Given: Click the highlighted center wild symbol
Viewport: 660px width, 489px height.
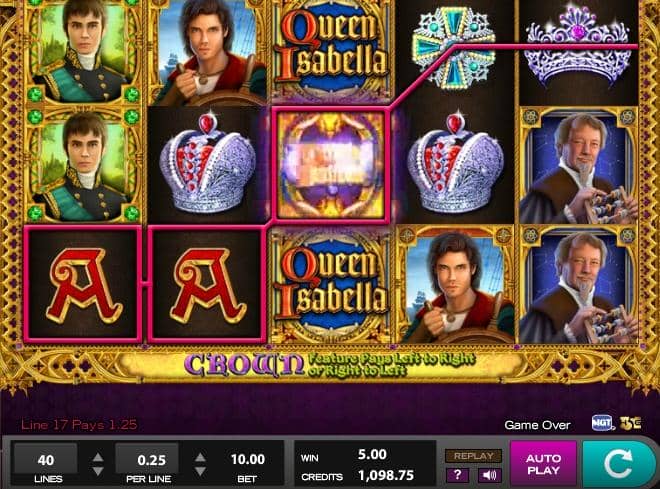Looking at the screenshot, I should click(x=330, y=164).
